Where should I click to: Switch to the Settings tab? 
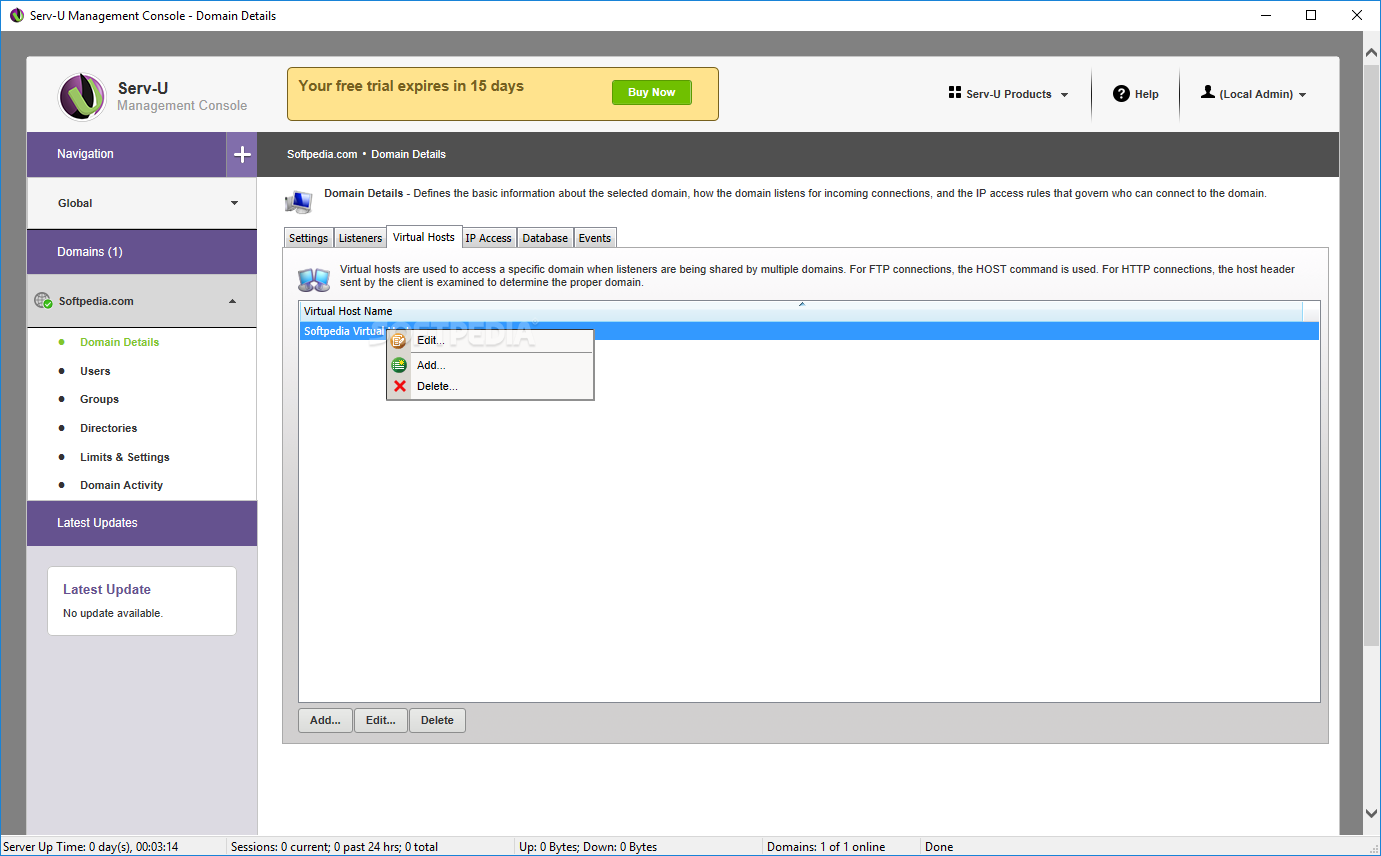coord(308,238)
